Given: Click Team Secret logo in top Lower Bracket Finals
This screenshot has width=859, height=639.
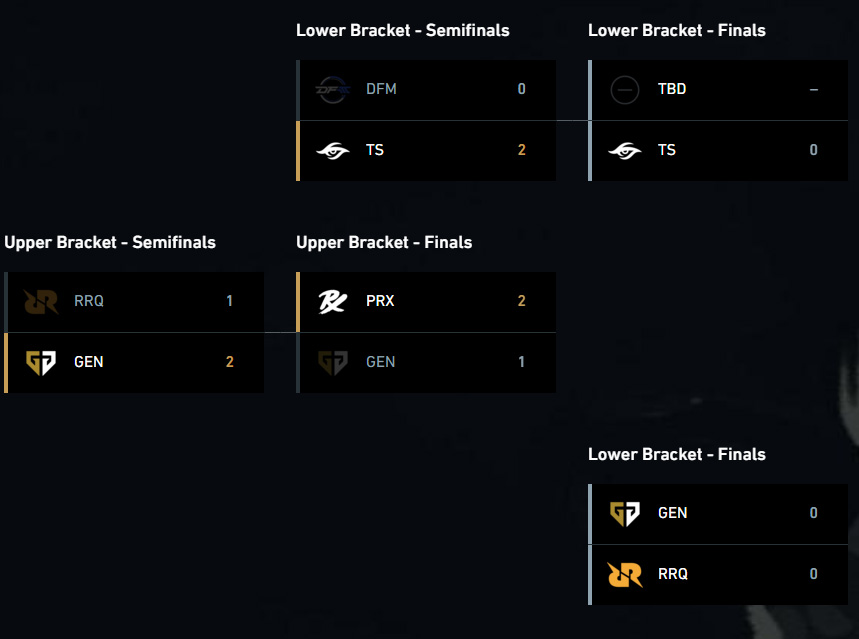Looking at the screenshot, I should (625, 150).
